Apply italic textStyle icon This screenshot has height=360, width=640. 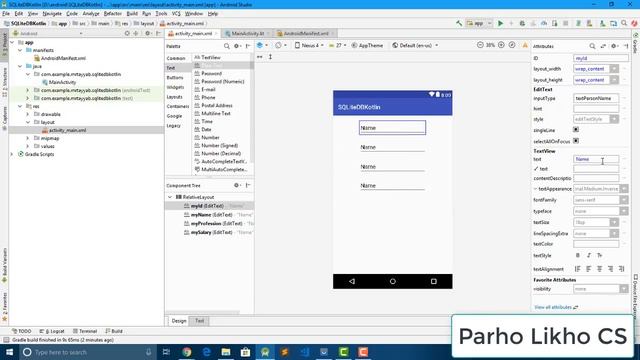tap(589, 255)
